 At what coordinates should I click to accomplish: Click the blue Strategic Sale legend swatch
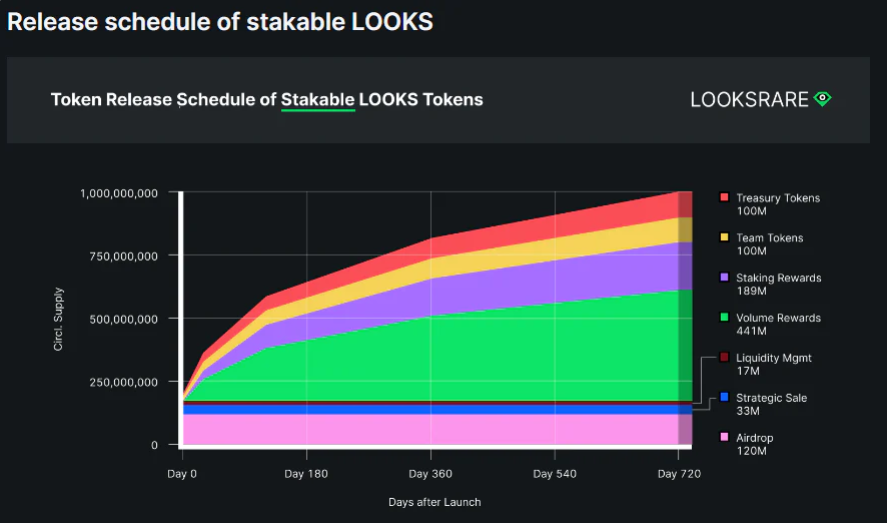[724, 398]
